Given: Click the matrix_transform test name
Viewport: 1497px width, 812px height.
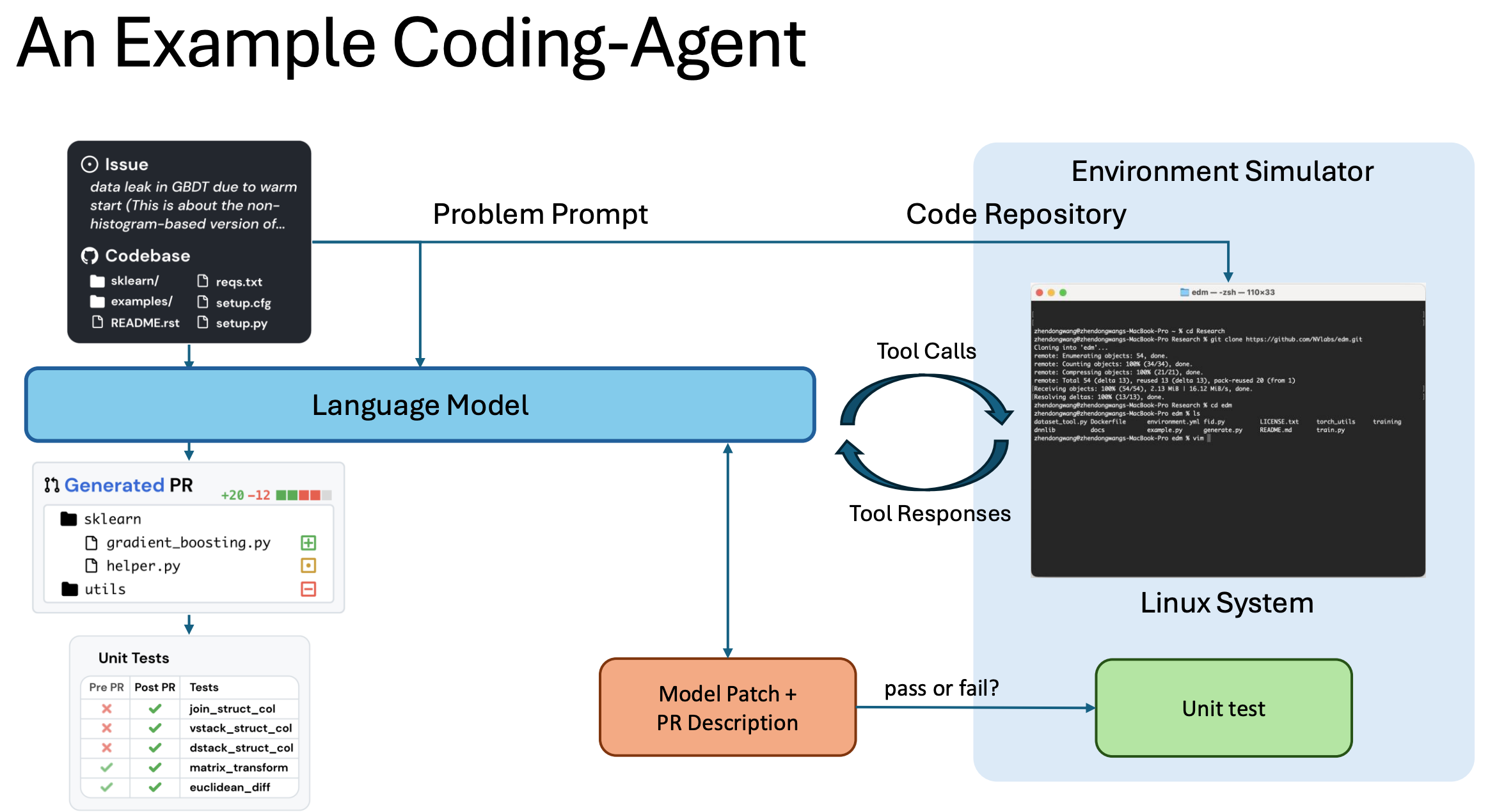Looking at the screenshot, I should pos(239,768).
